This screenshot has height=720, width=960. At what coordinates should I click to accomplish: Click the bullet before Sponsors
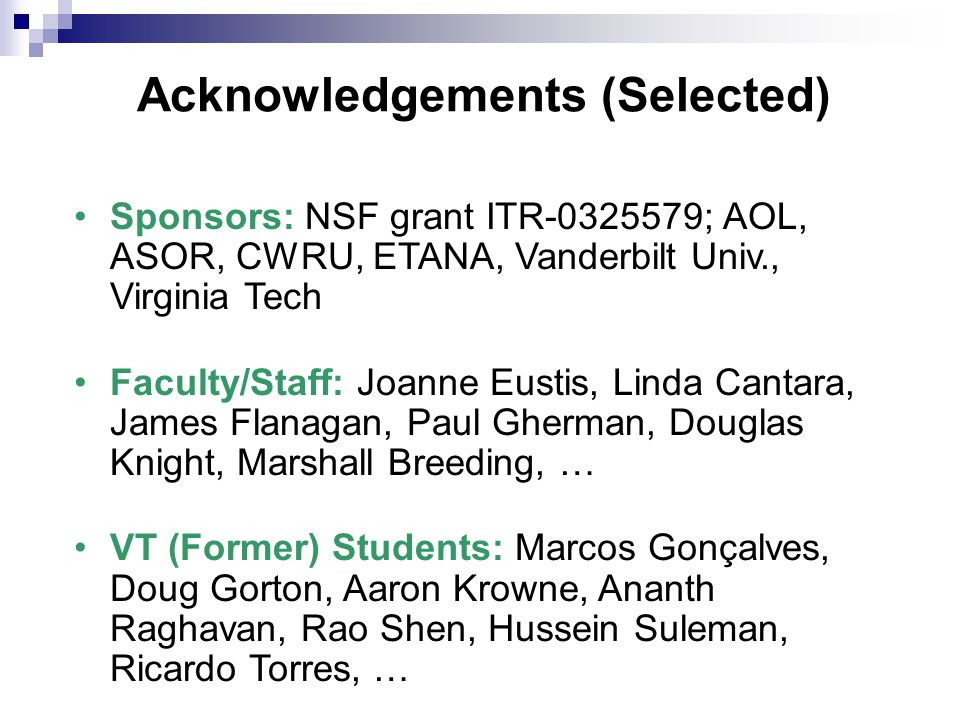point(80,216)
